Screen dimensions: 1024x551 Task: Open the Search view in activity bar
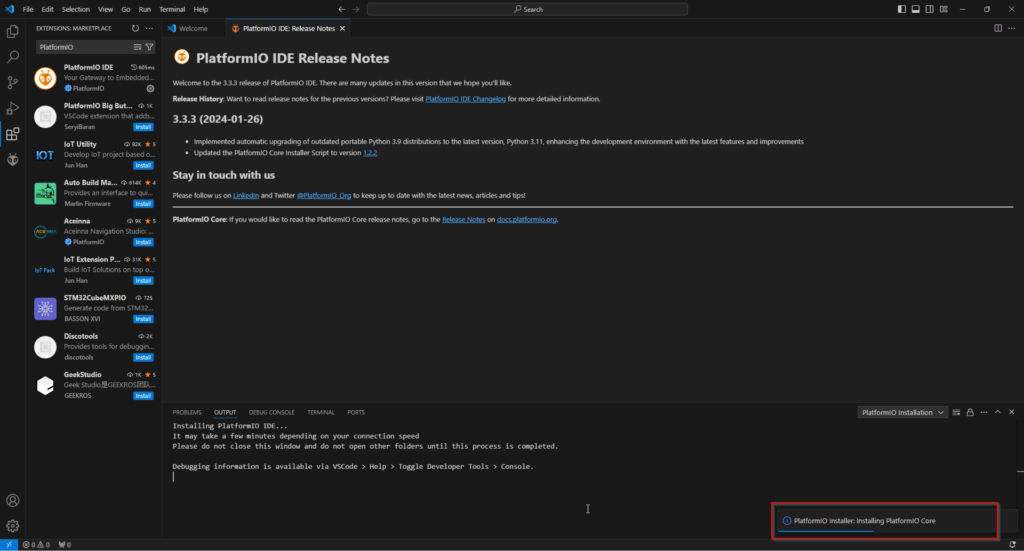tap(12, 57)
